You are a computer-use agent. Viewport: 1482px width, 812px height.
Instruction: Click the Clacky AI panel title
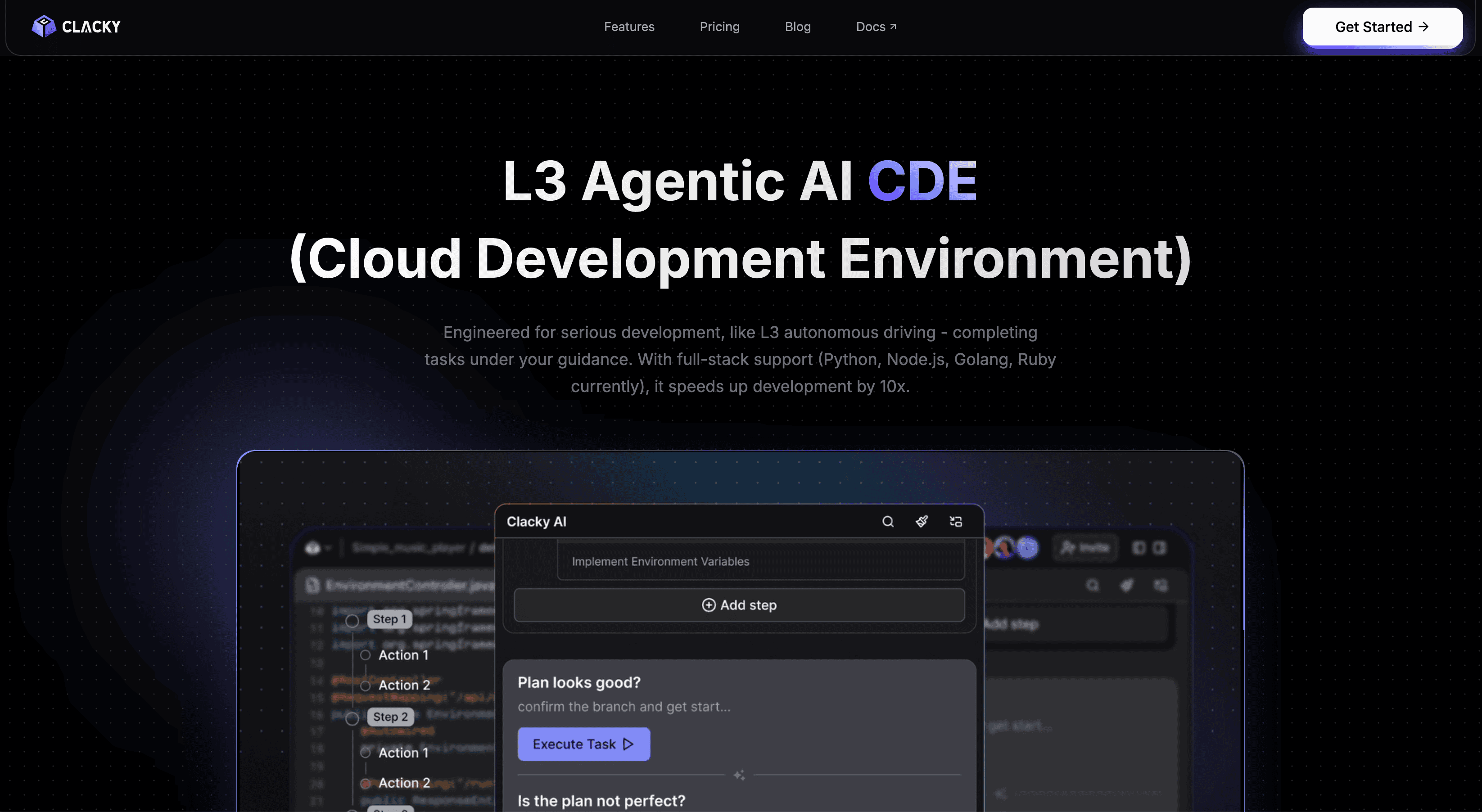pyautogui.click(x=536, y=521)
